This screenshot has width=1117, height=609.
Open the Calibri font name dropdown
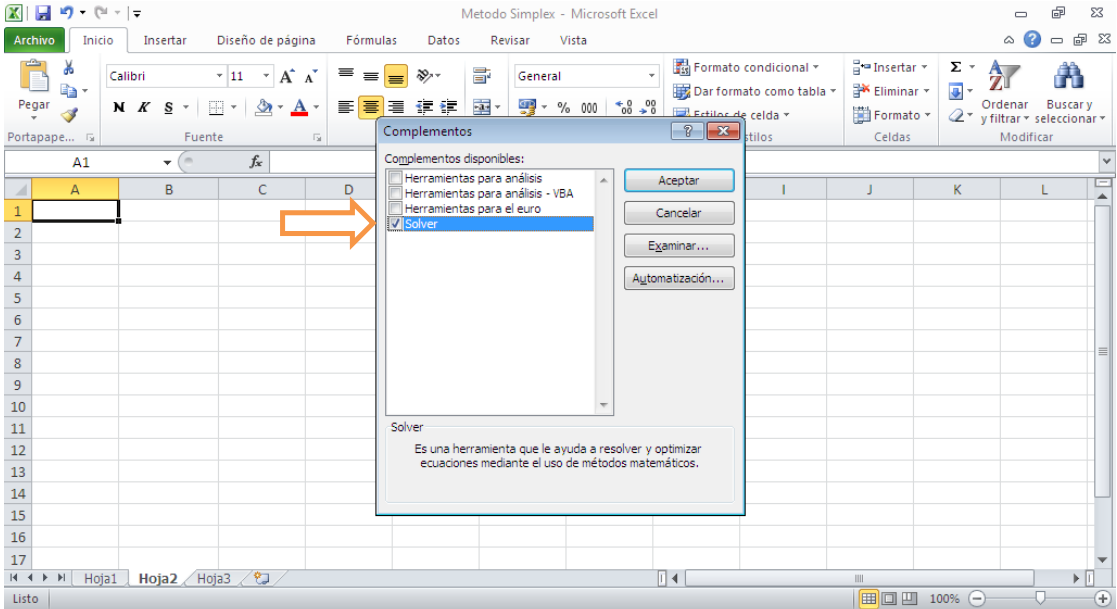(219, 75)
